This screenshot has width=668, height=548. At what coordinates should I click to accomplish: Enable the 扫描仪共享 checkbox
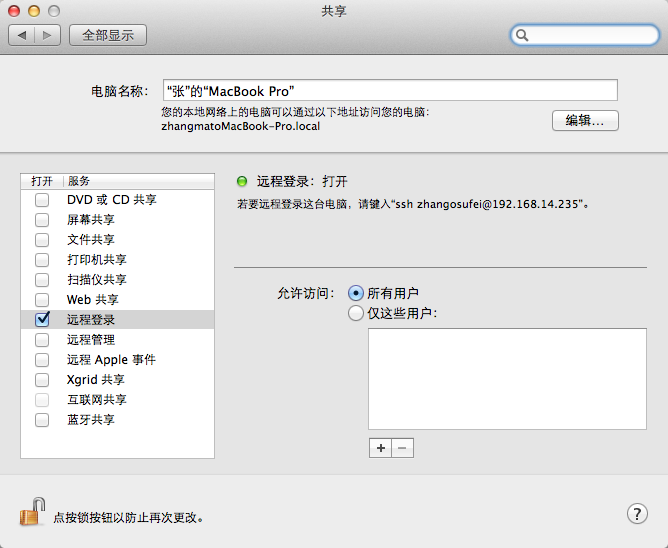[x=42, y=280]
